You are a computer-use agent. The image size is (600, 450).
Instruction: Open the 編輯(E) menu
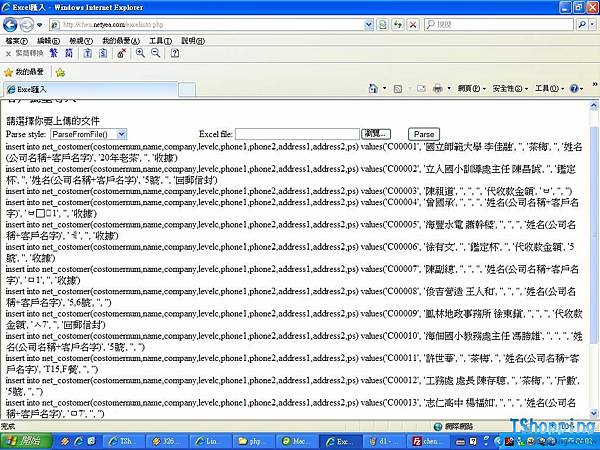pyautogui.click(x=48, y=41)
